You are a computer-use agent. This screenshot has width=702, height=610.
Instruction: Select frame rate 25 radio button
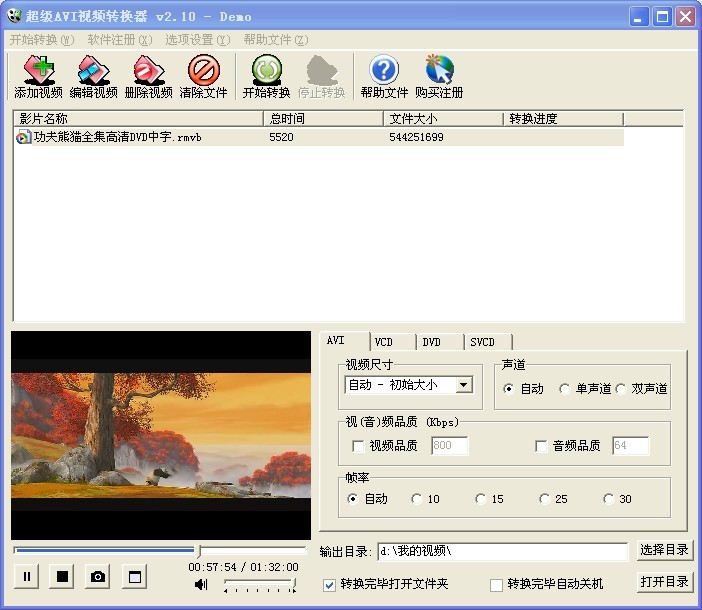click(544, 499)
